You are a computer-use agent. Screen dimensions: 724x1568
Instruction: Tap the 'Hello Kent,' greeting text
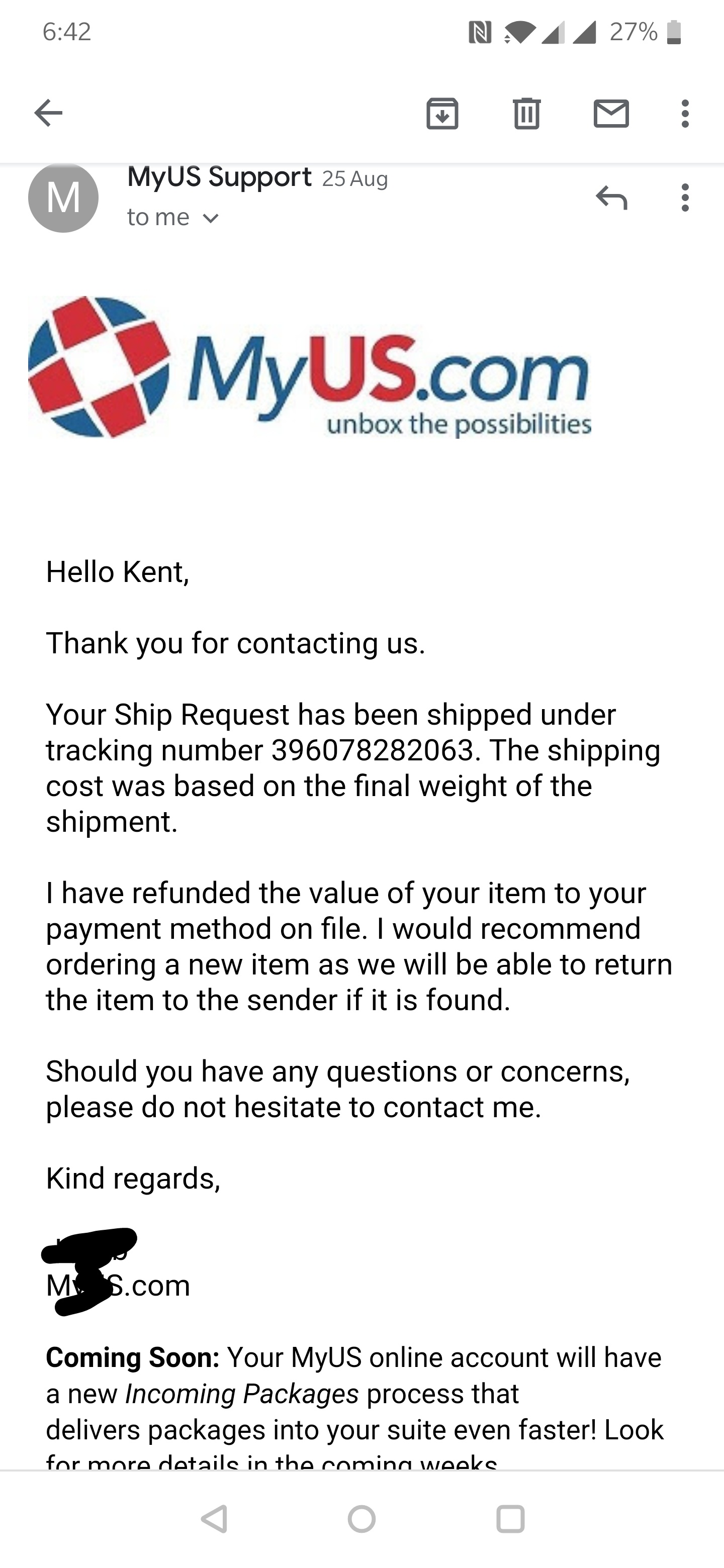coord(118,572)
